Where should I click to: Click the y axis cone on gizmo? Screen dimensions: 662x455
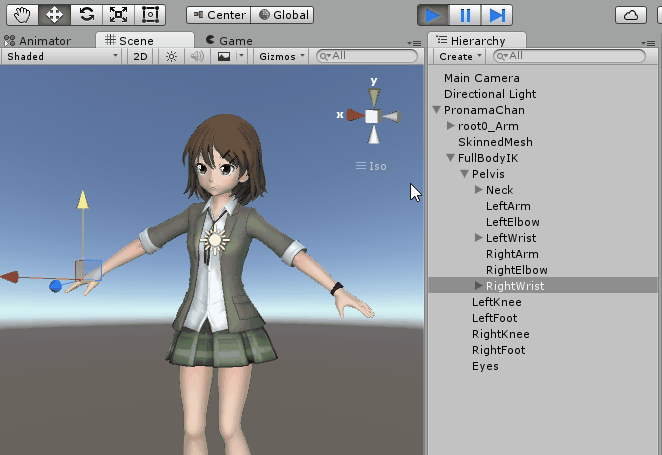[x=374, y=97]
